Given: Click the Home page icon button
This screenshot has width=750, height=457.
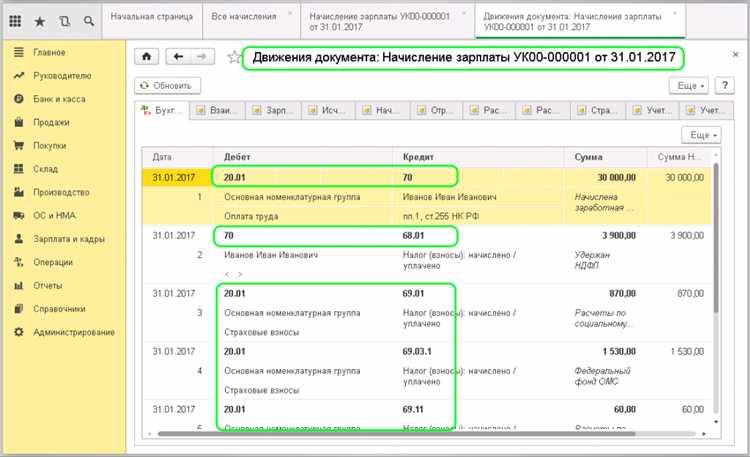Looking at the screenshot, I should pyautogui.click(x=149, y=57).
